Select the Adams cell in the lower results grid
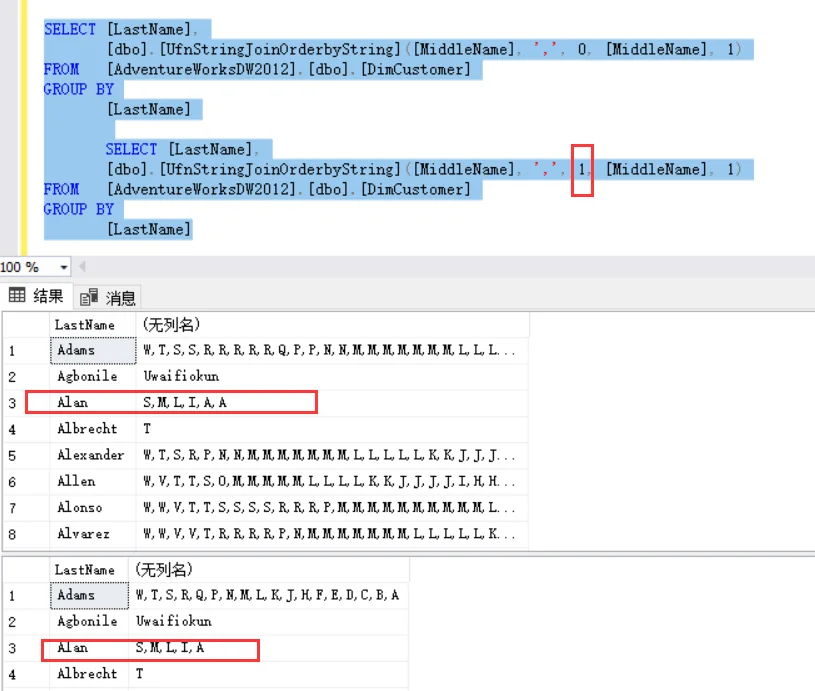This screenshot has height=691, width=815. coord(89,595)
